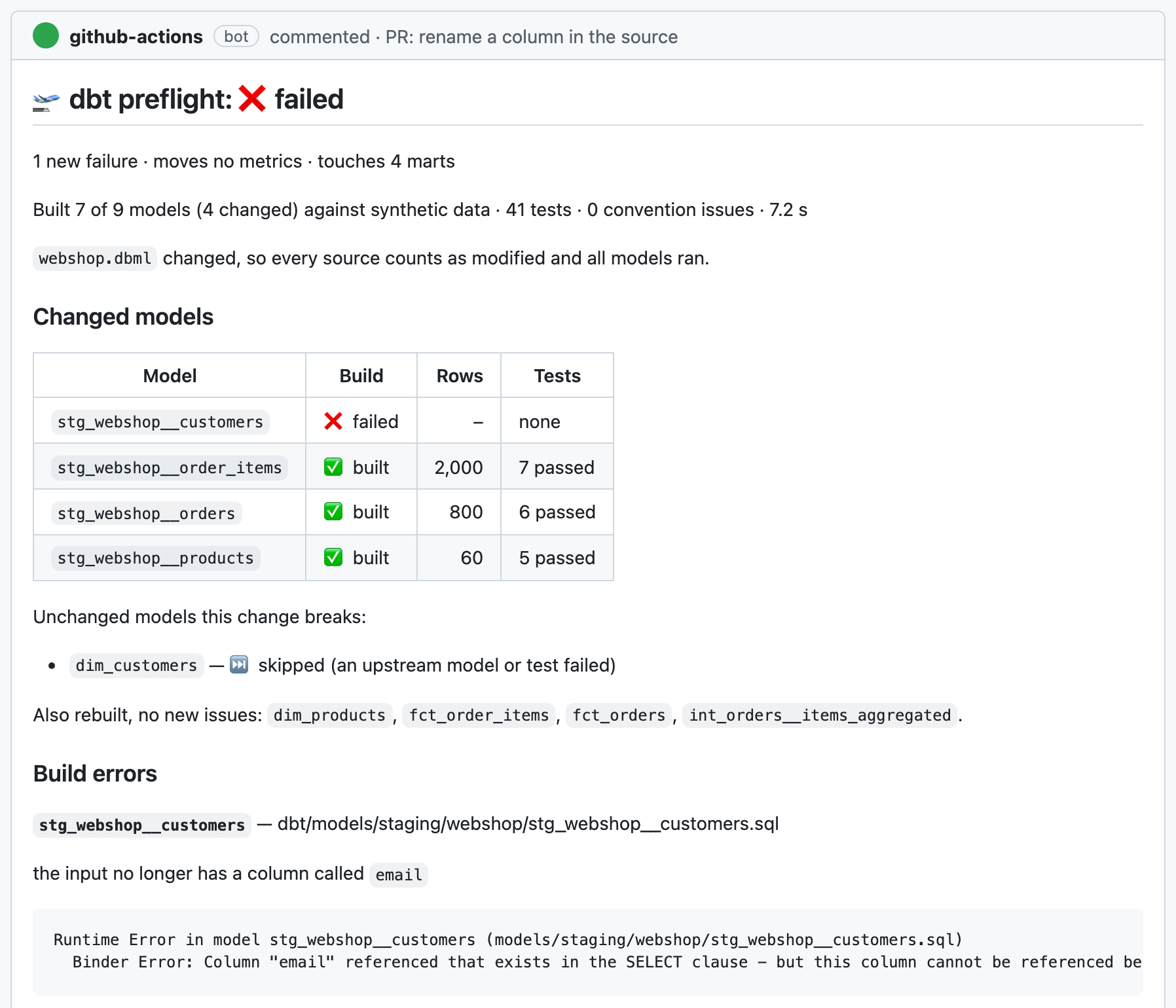The height and width of the screenshot is (1008, 1176).
Task: Click the 'email' inline code label
Action: coord(399,875)
